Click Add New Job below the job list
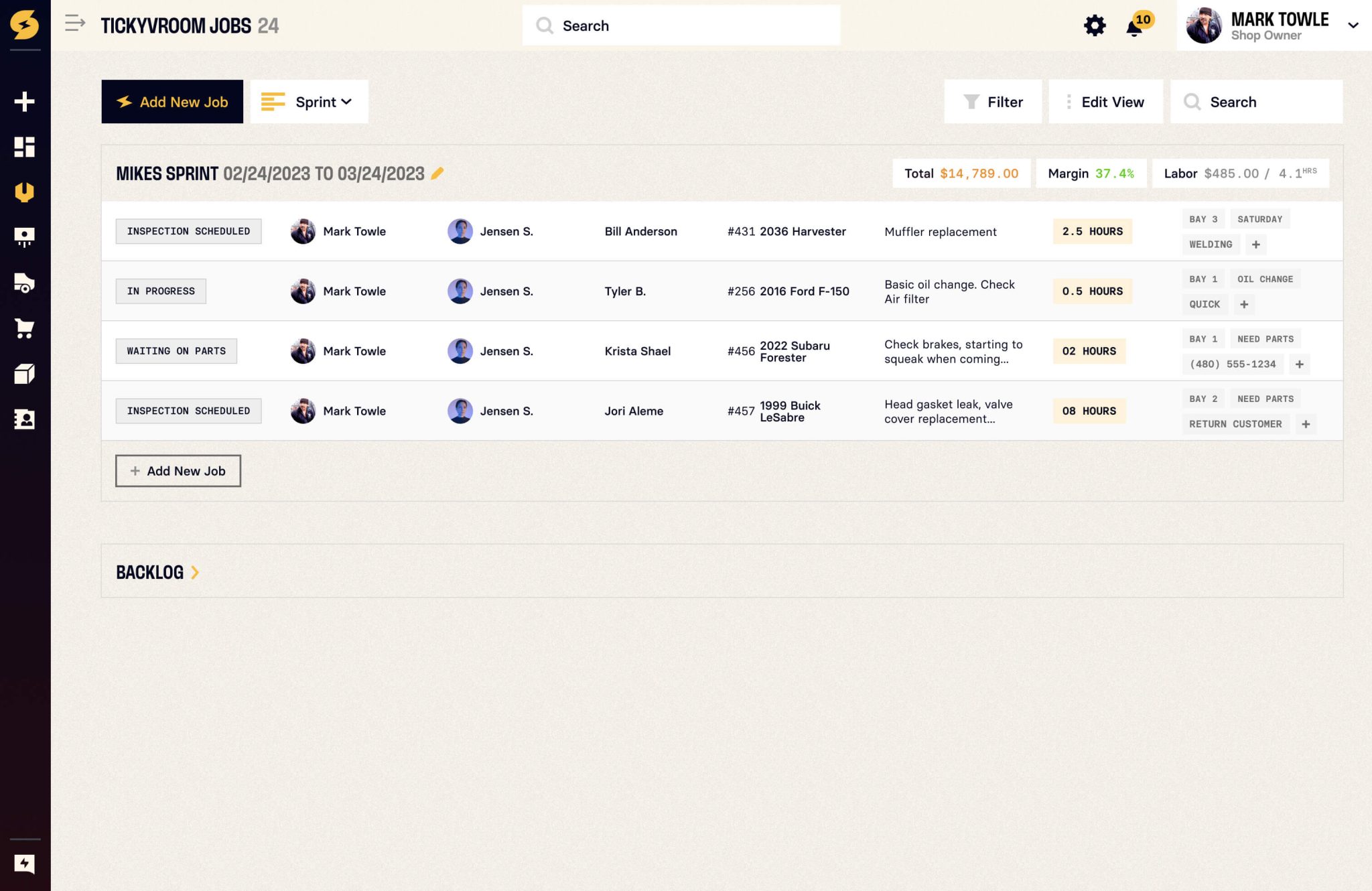This screenshot has height=891, width=1372. [178, 470]
